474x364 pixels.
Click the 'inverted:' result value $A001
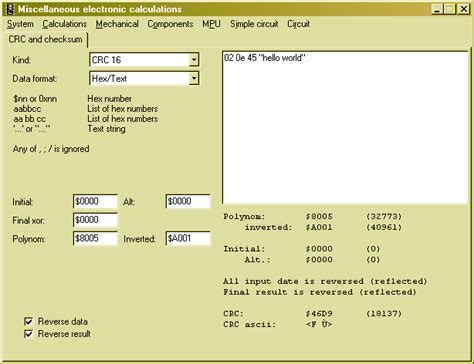[x=319, y=227]
